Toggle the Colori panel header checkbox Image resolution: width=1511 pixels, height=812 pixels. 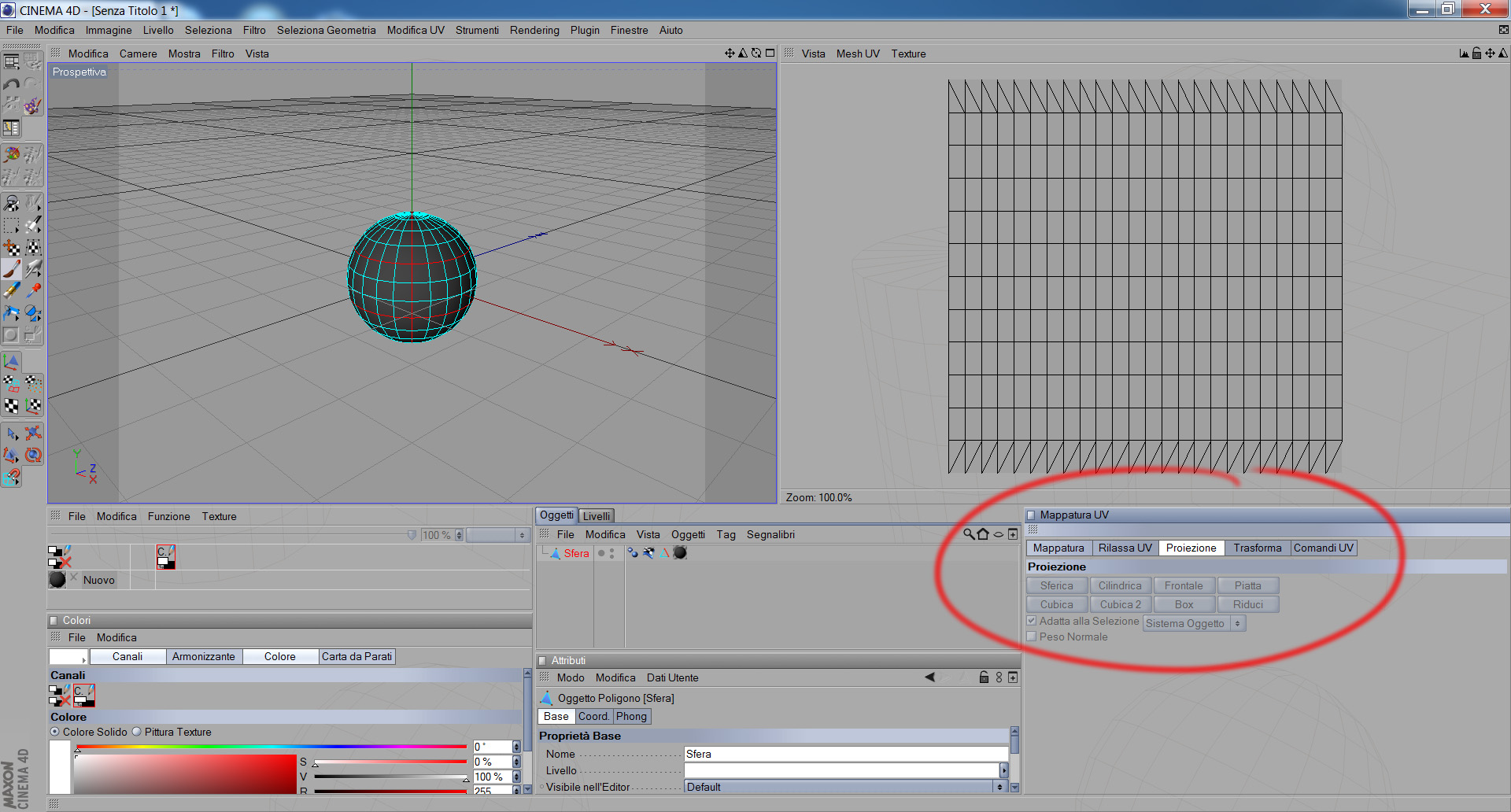click(x=54, y=621)
